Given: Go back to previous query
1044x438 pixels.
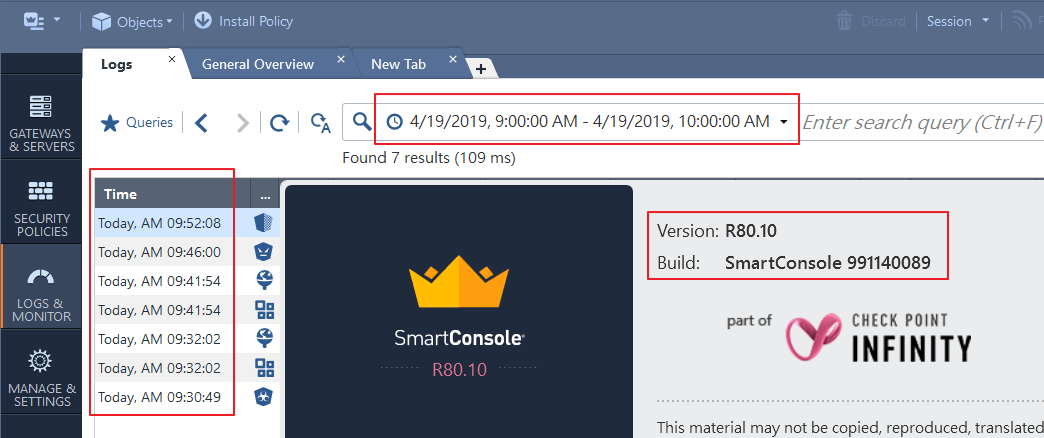Looking at the screenshot, I should (x=202, y=122).
